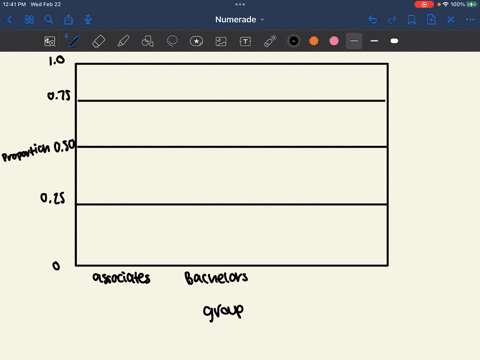Open the Elements sticker tool
480x360 pixels.
tap(196, 41)
